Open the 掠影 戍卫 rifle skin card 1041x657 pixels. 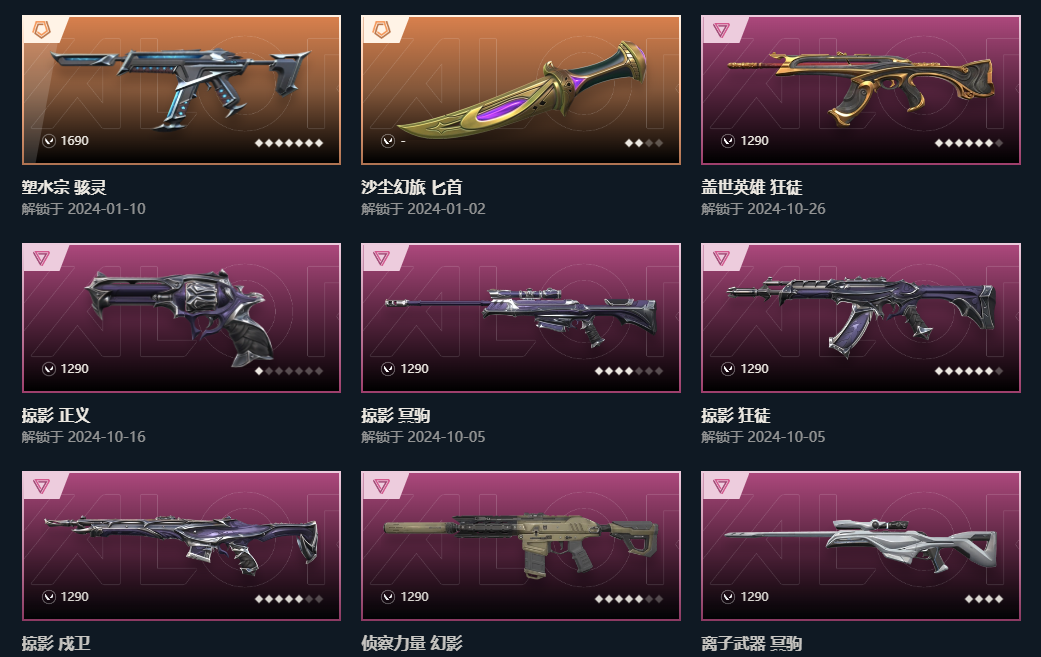pos(181,546)
